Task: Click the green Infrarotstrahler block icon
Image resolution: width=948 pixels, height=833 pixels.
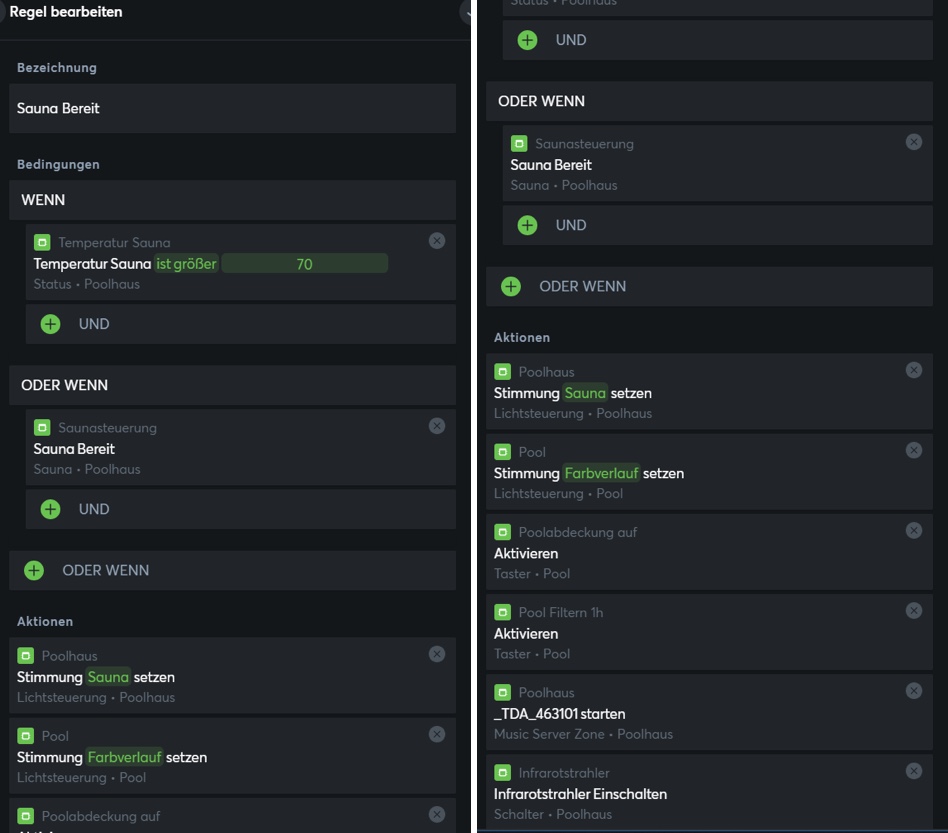Action: tap(503, 772)
